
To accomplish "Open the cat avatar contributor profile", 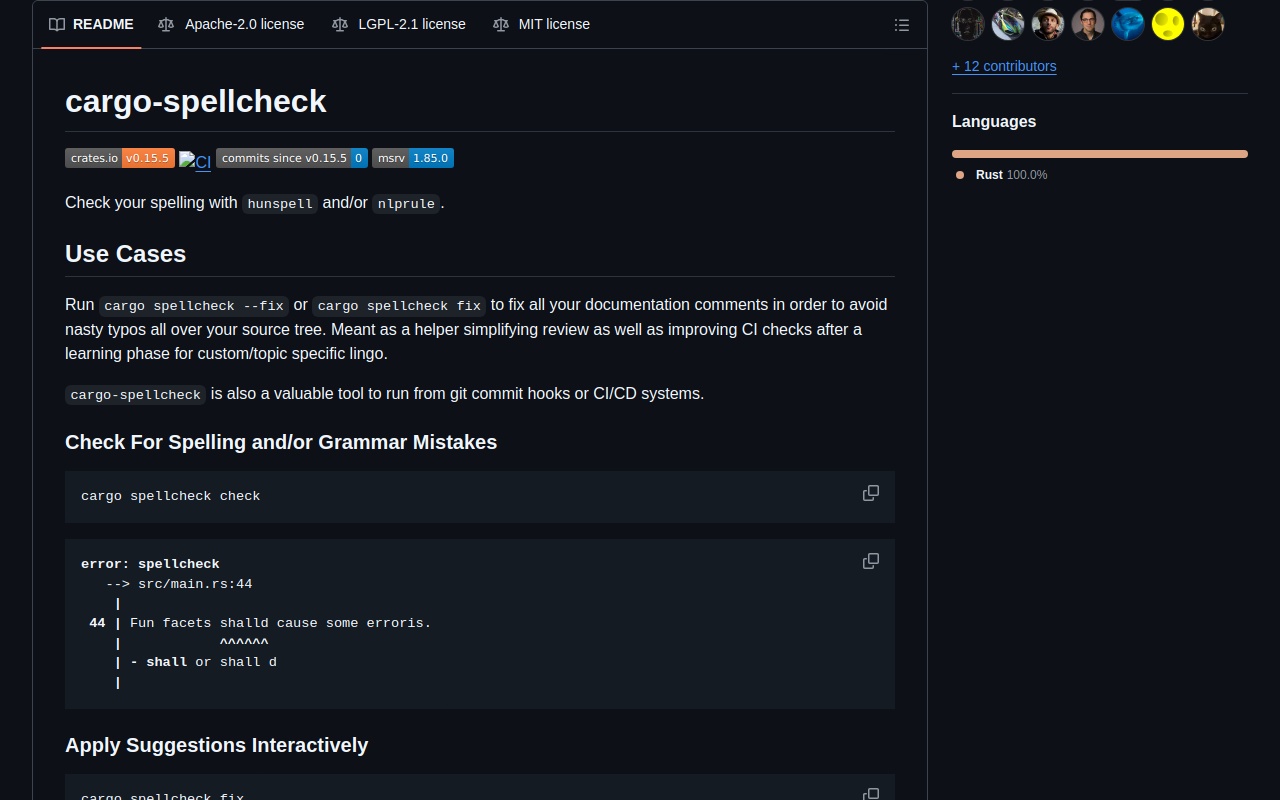I will 1208,24.
